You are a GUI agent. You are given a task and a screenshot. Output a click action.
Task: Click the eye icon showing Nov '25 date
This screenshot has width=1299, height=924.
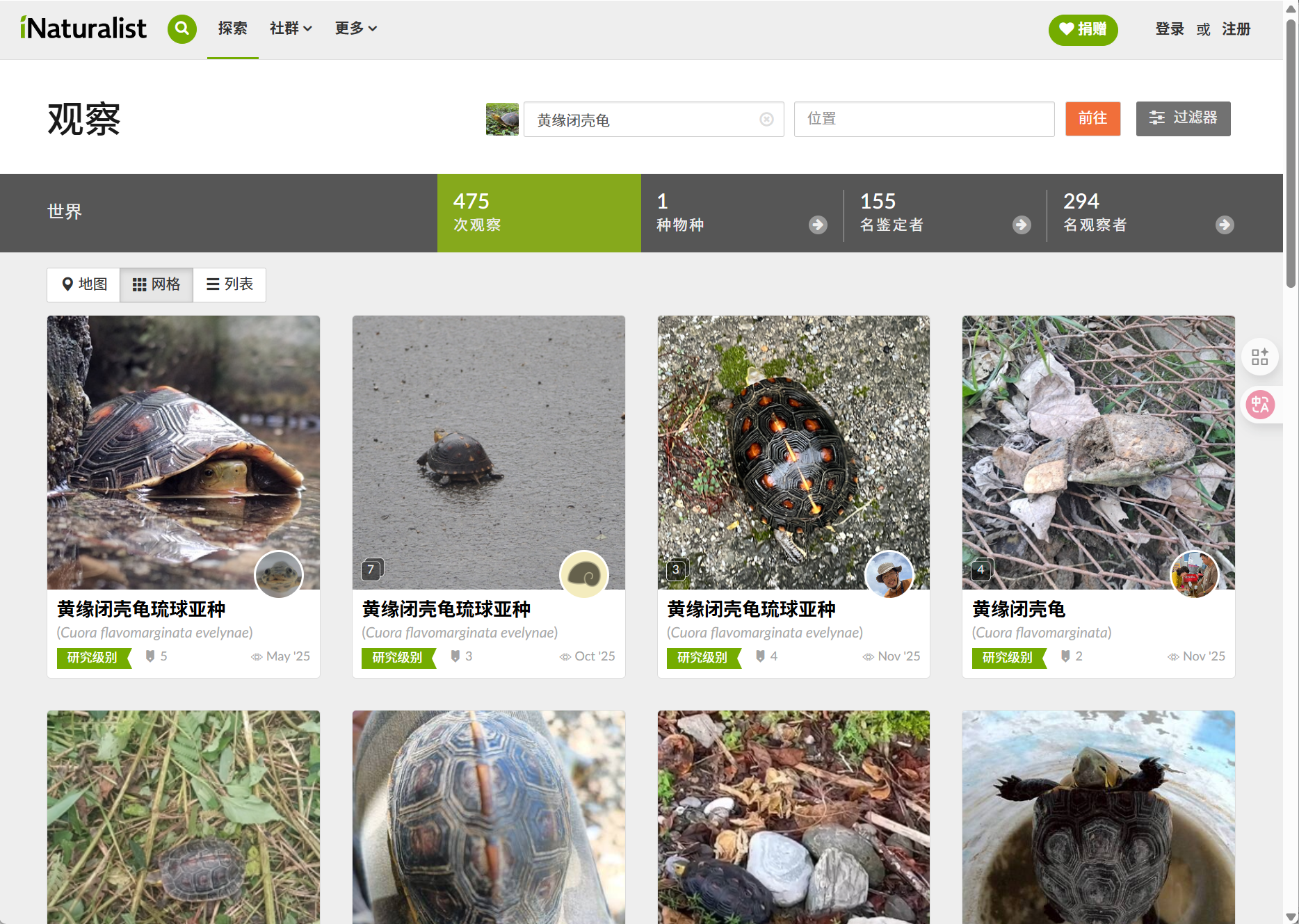868,656
